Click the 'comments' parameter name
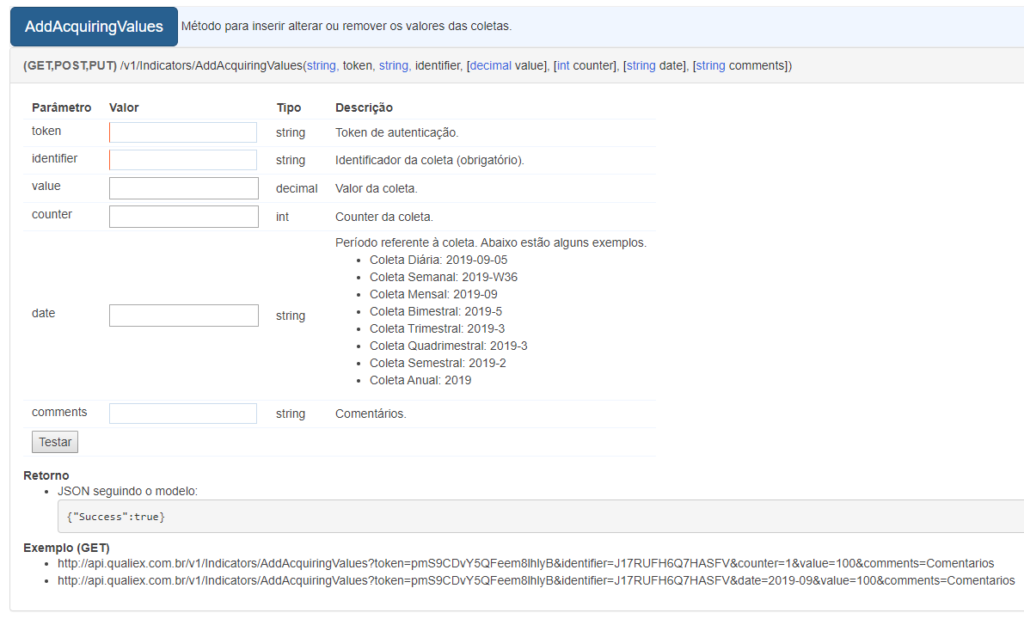Screen dimensions: 1024x619 [x=59, y=412]
